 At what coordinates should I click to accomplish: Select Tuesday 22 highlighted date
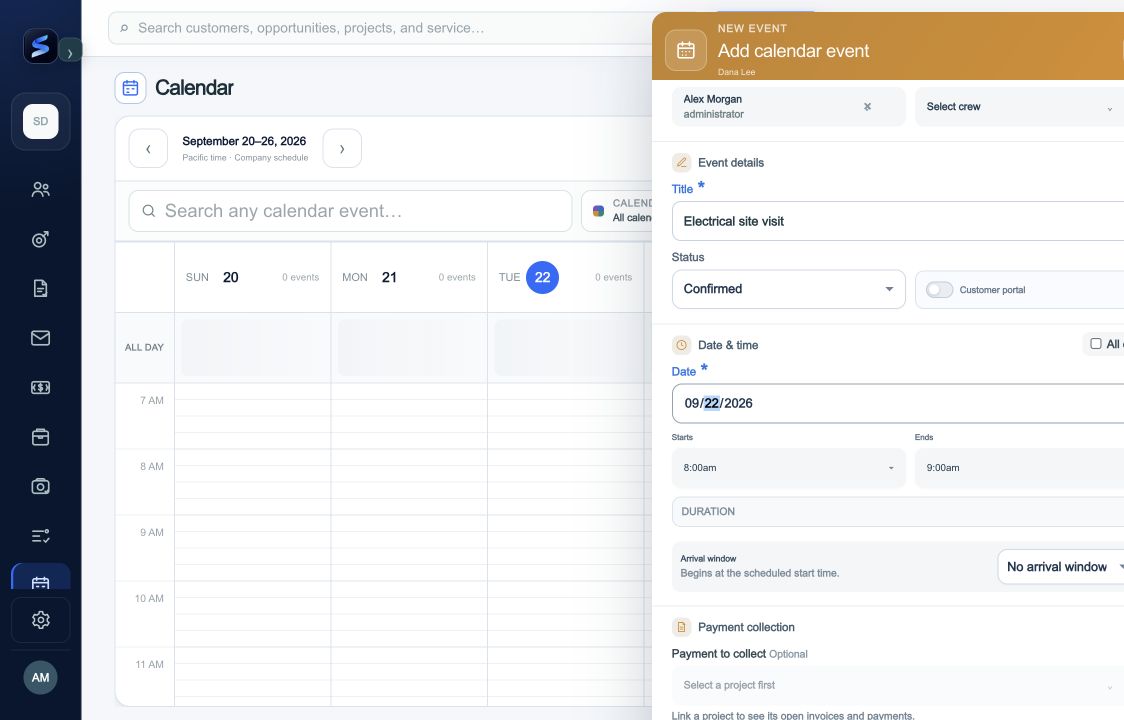click(x=542, y=278)
